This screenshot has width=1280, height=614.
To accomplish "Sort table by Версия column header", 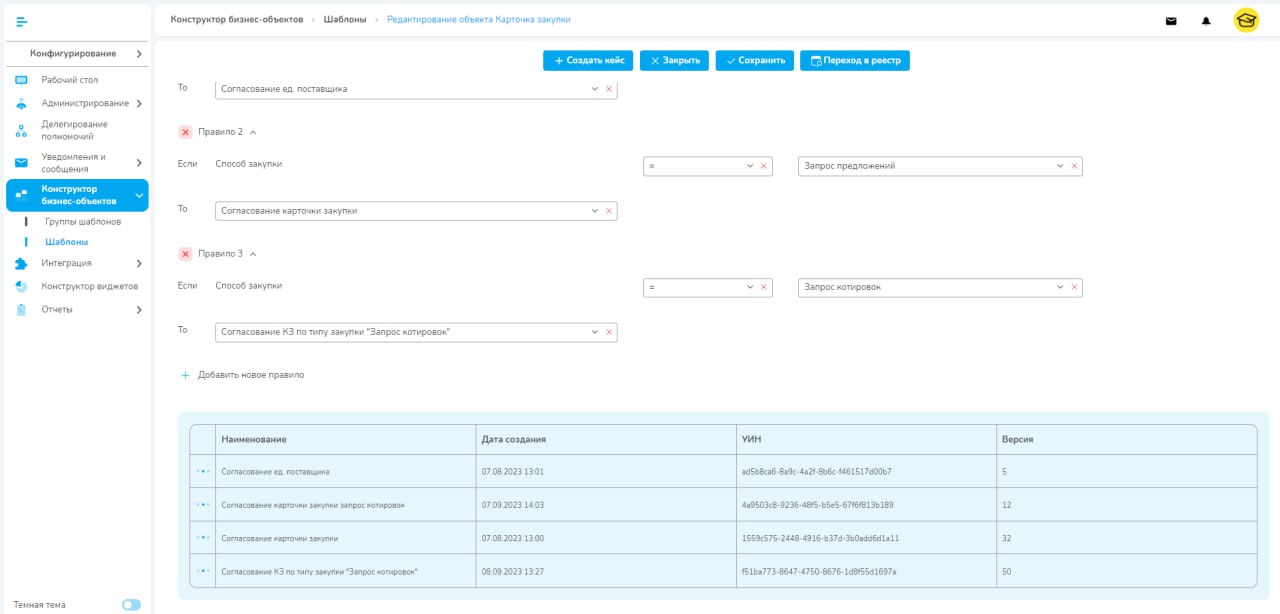I will pos(1127,439).
